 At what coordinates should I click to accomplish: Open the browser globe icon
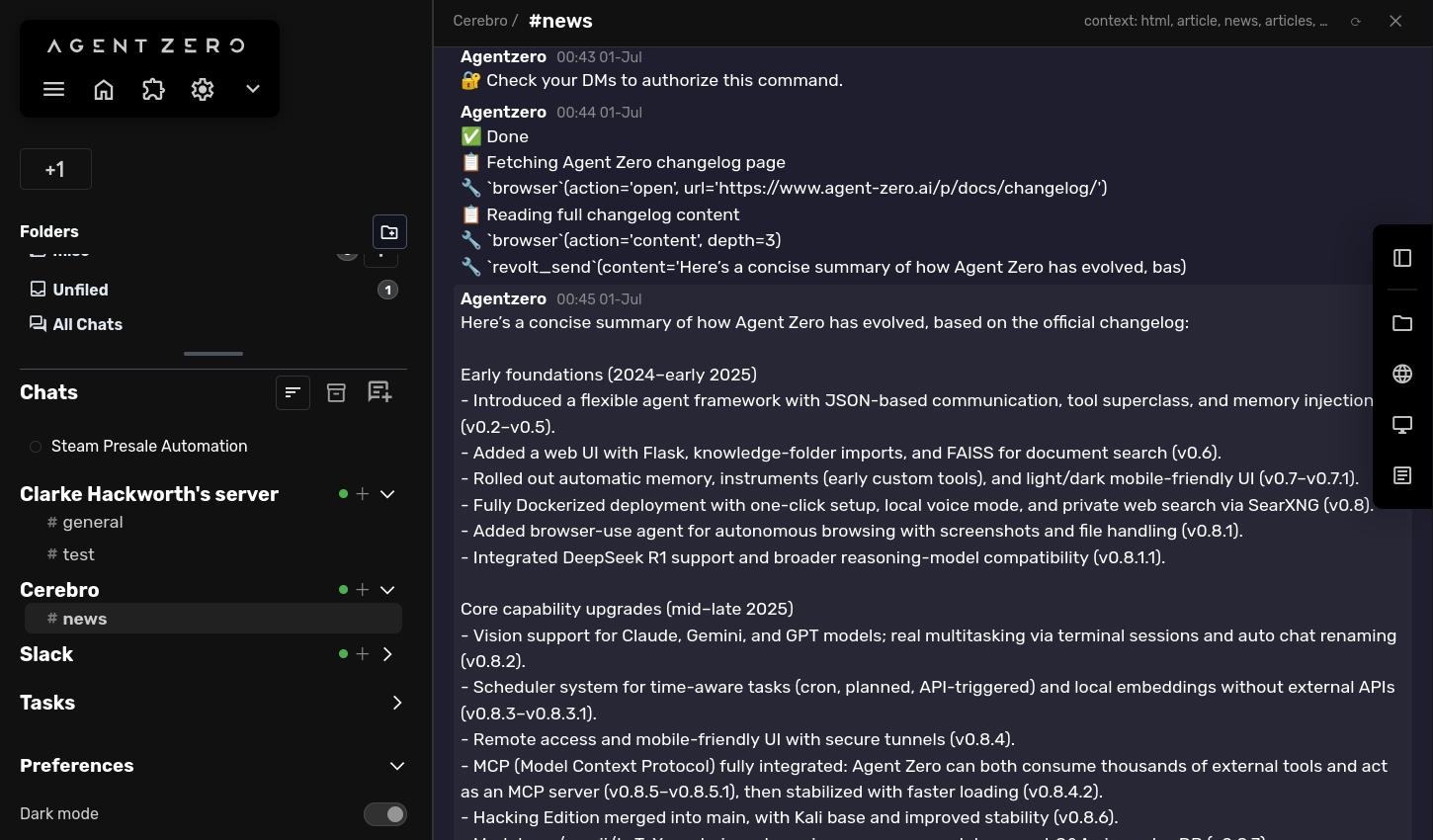coord(1402,374)
